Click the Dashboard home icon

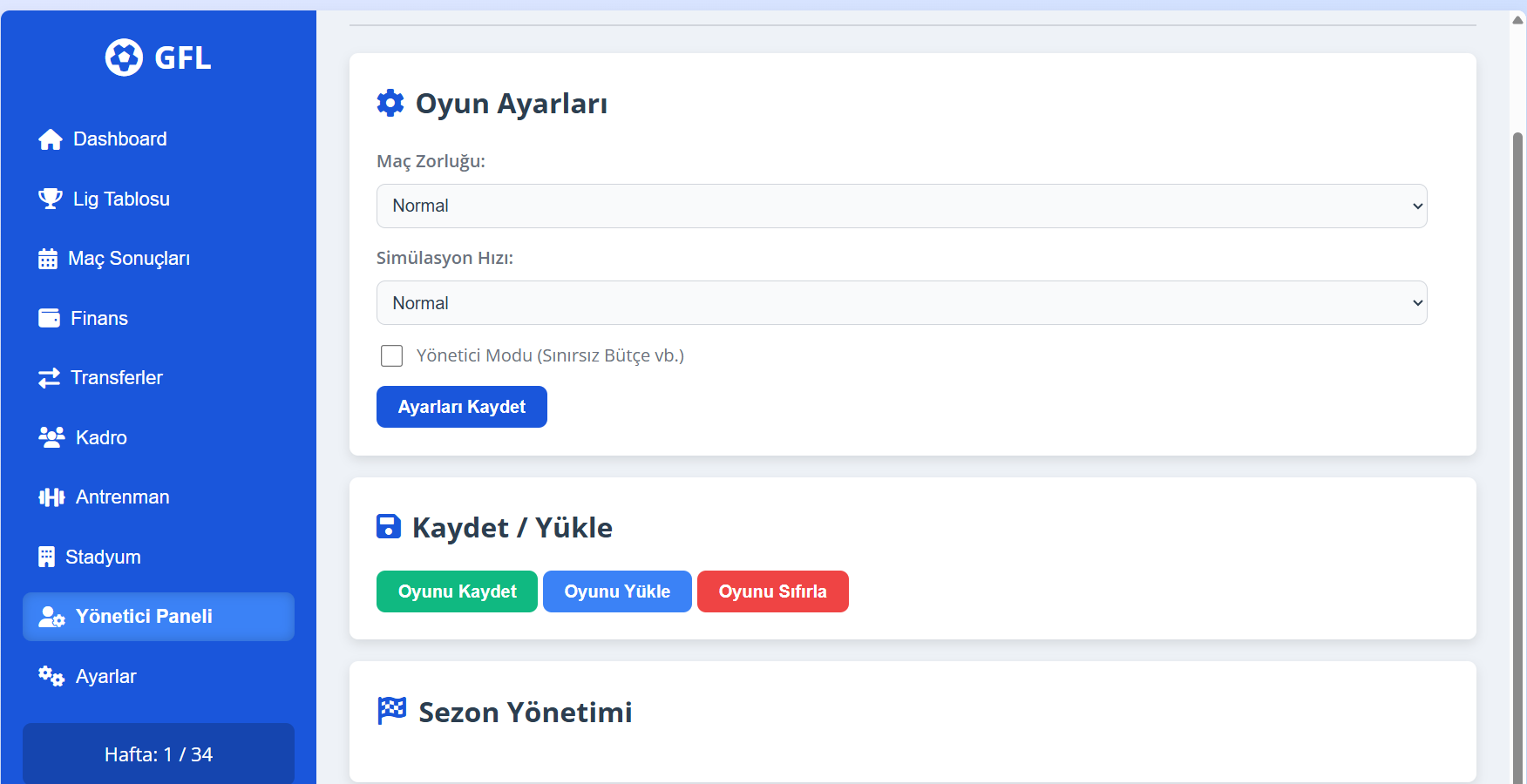(51, 139)
